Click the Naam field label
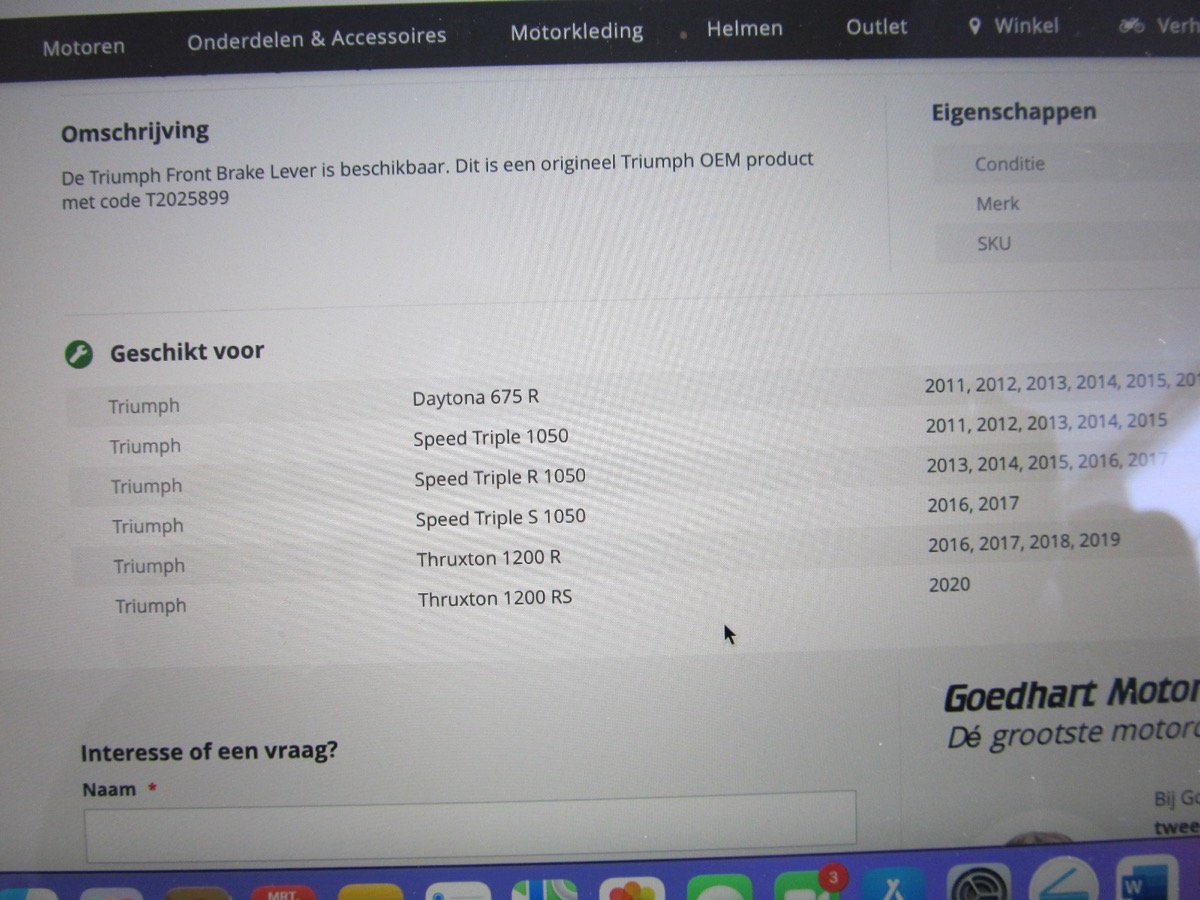1200x900 pixels. [x=109, y=790]
